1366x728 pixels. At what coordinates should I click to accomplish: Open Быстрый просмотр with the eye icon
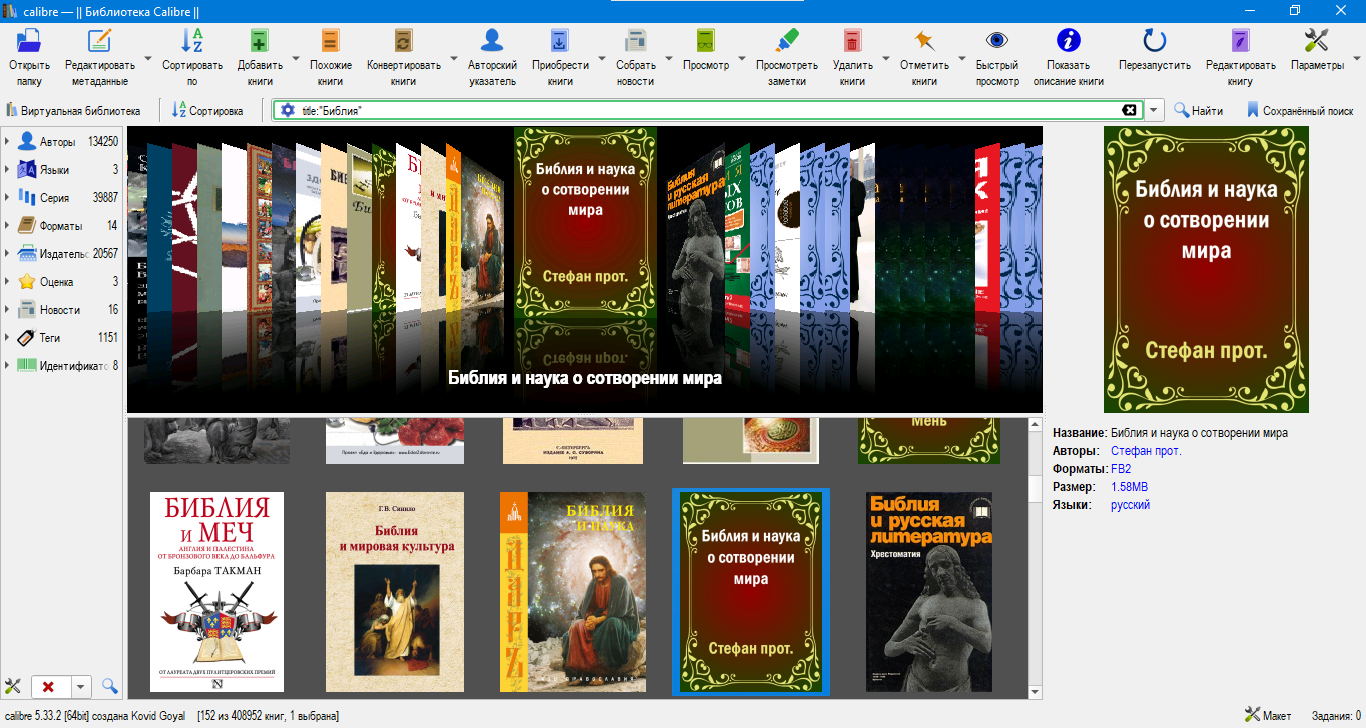click(x=997, y=41)
